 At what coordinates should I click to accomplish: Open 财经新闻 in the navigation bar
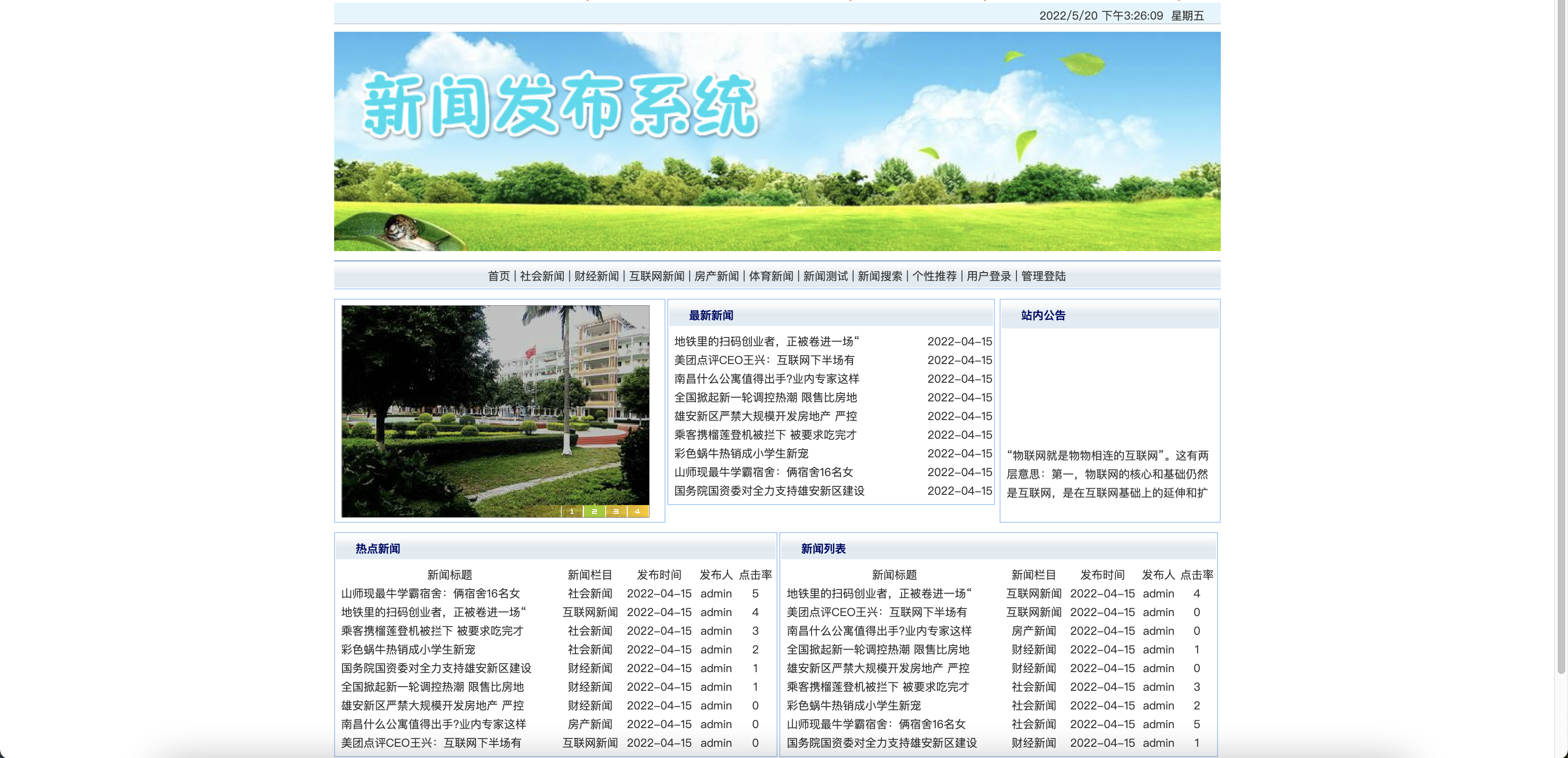pos(596,276)
